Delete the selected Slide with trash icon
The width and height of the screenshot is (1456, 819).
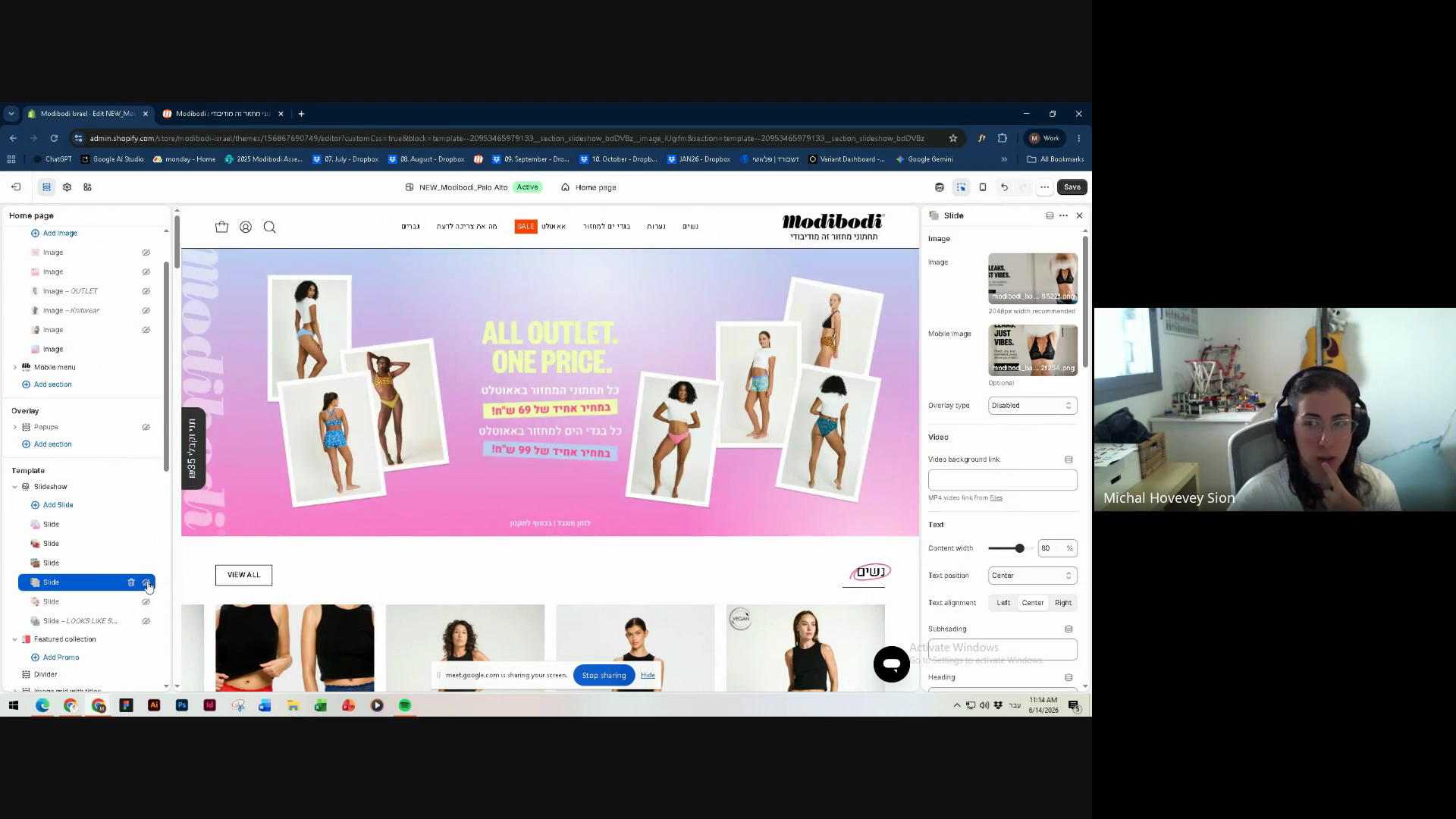tap(131, 582)
